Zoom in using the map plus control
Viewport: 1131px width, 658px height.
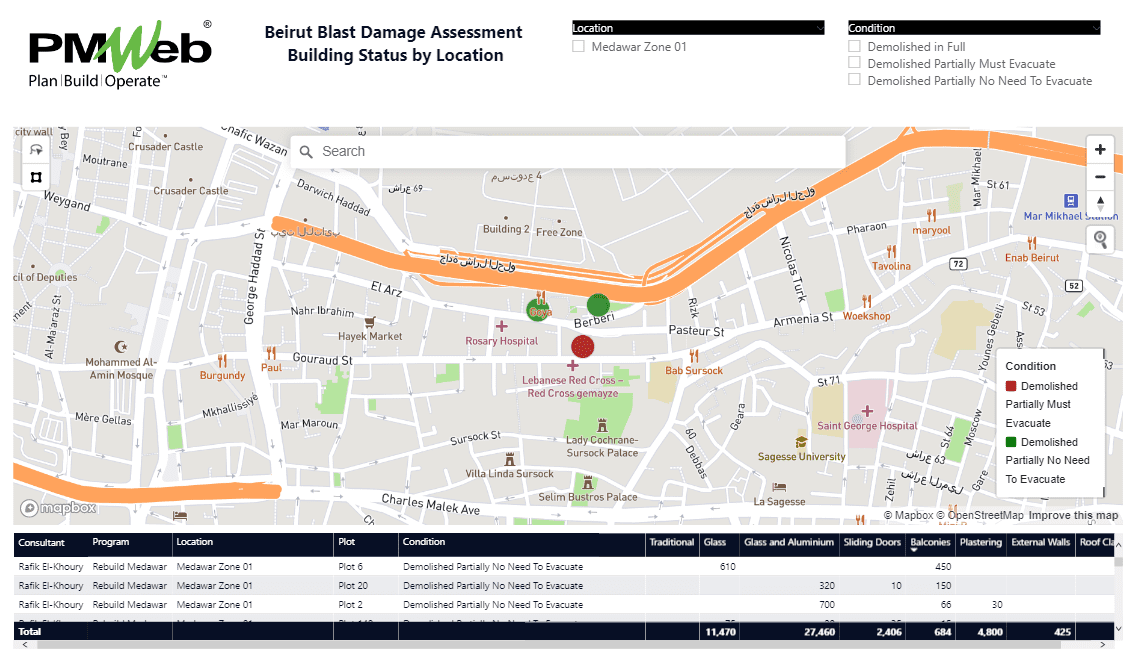click(x=1100, y=148)
